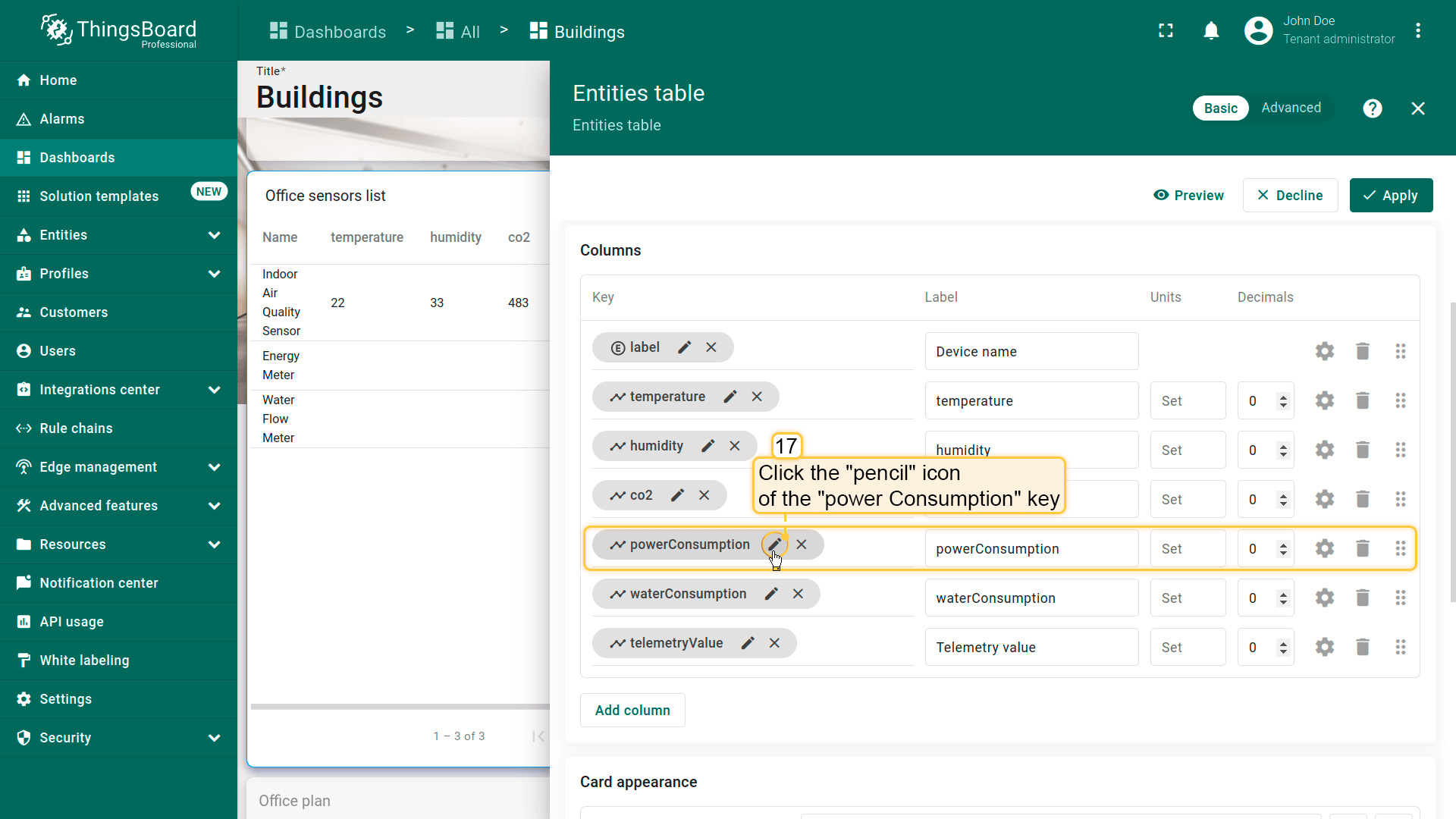Open the help question mark icon
1456x819 pixels.
tap(1372, 108)
